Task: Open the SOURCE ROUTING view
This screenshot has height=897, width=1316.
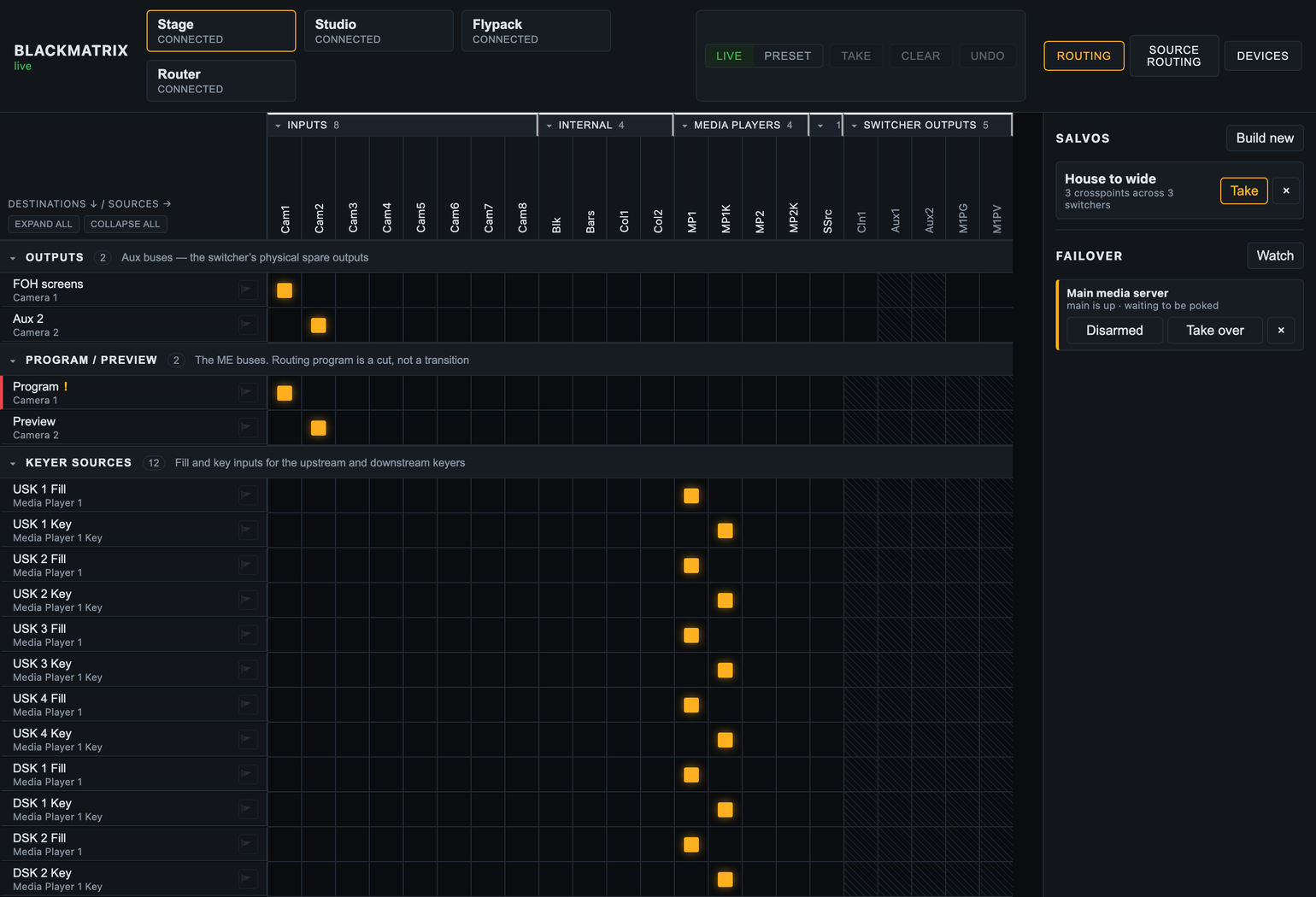Action: click(x=1173, y=56)
